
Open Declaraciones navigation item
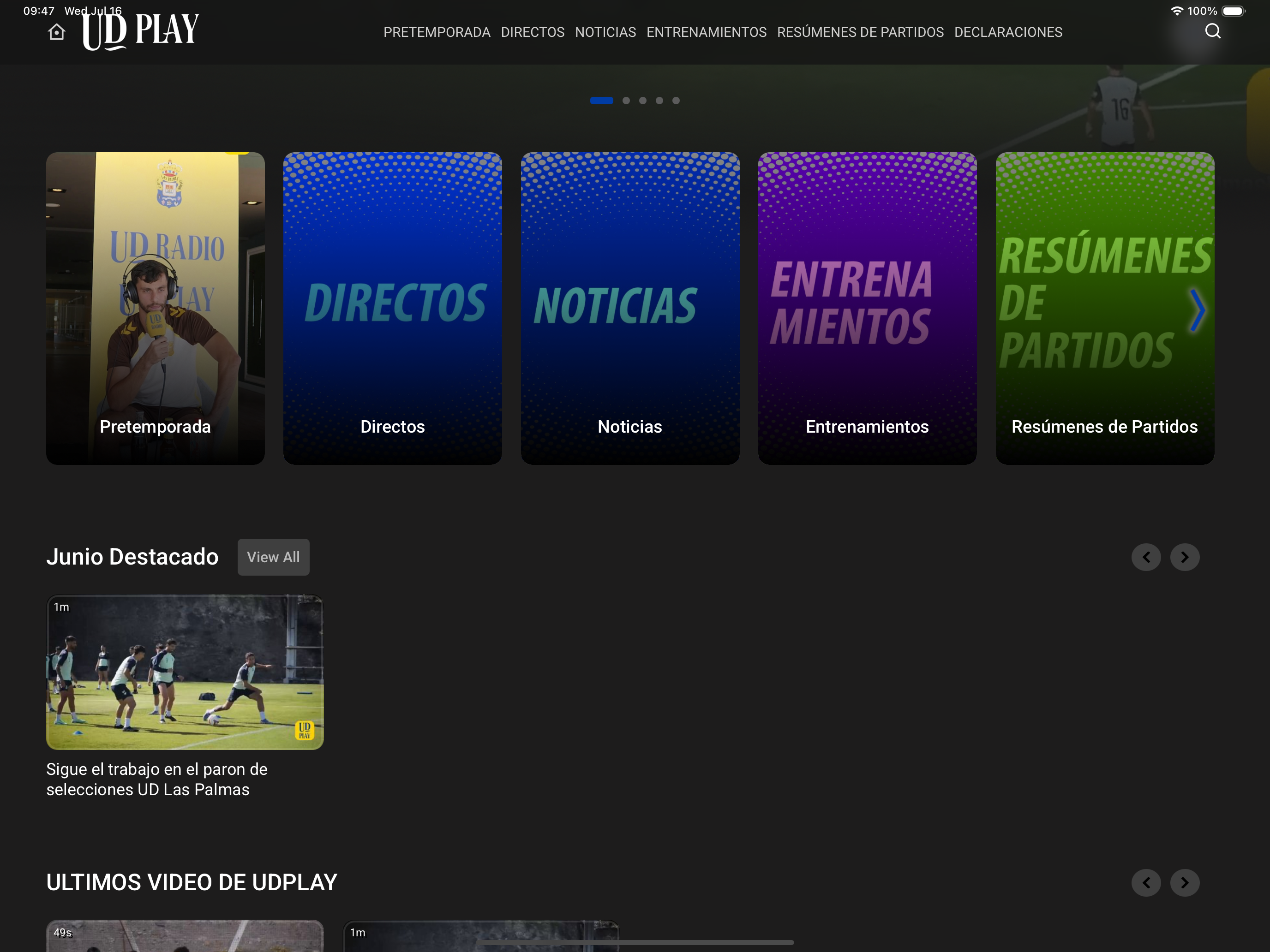(x=1009, y=32)
